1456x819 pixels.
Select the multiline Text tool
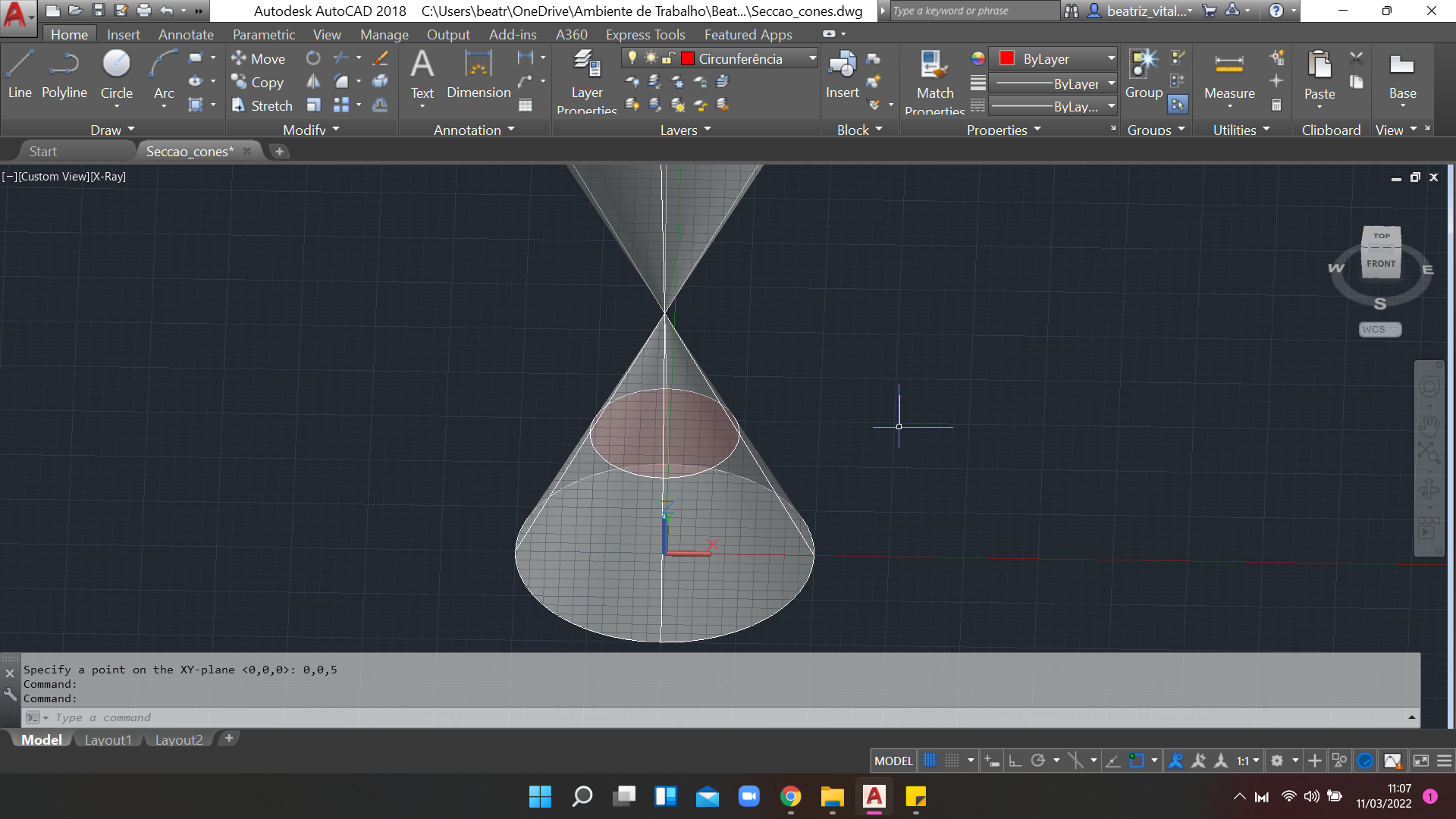coord(422,74)
